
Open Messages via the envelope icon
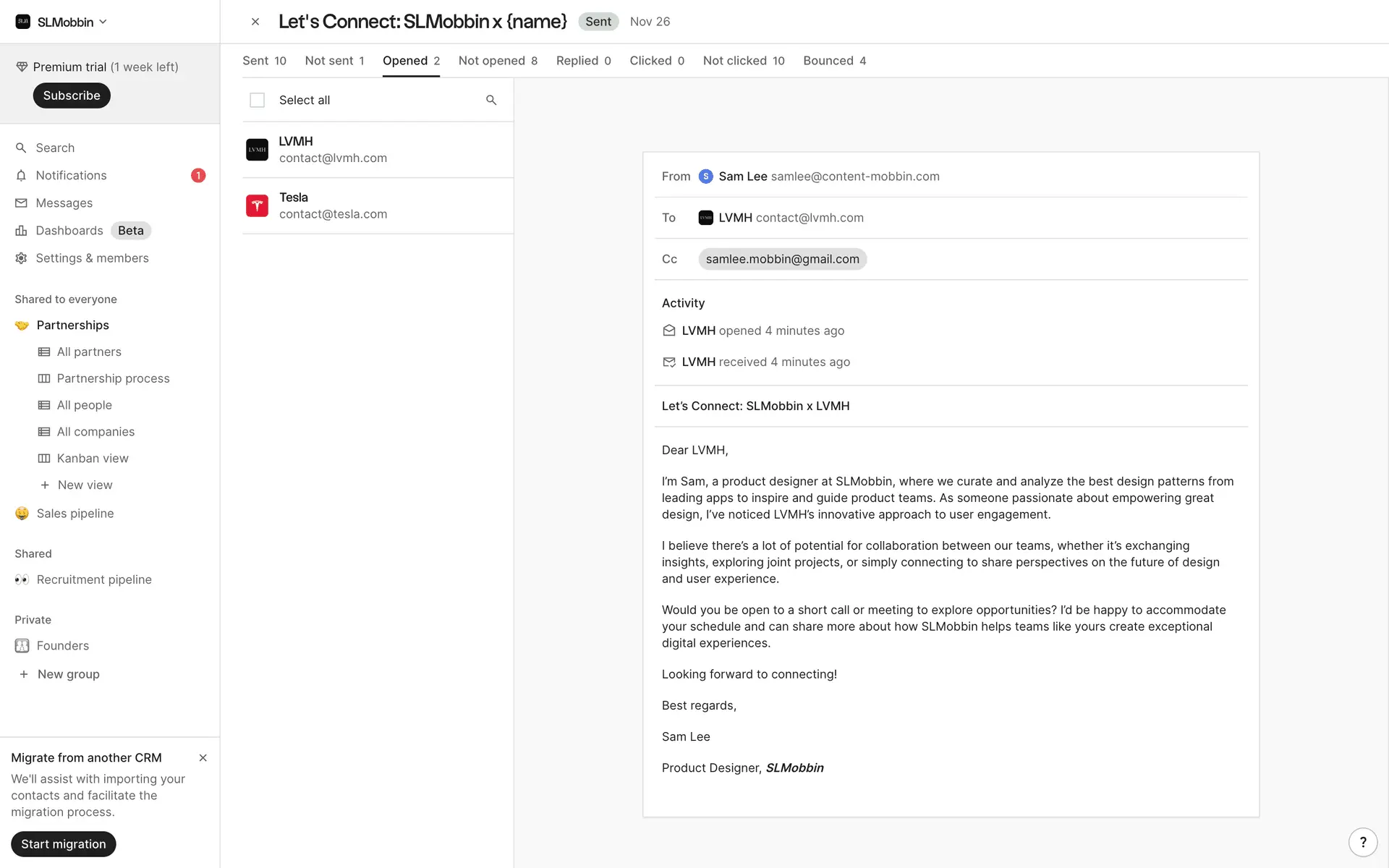click(21, 203)
